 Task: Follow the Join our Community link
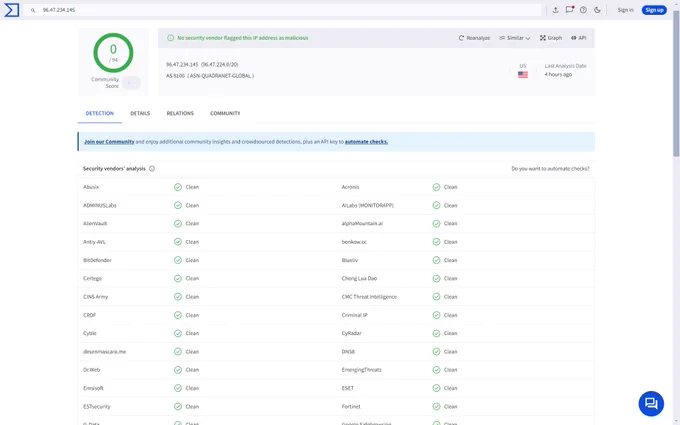(x=109, y=142)
